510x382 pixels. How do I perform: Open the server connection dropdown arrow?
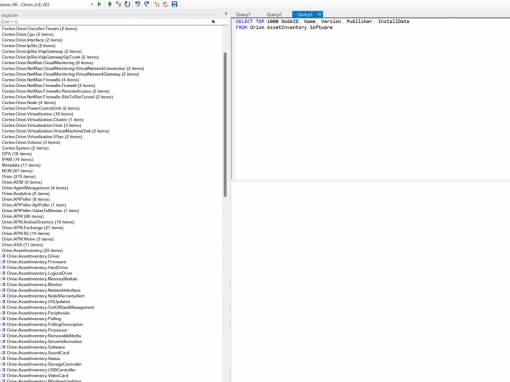point(92,5)
